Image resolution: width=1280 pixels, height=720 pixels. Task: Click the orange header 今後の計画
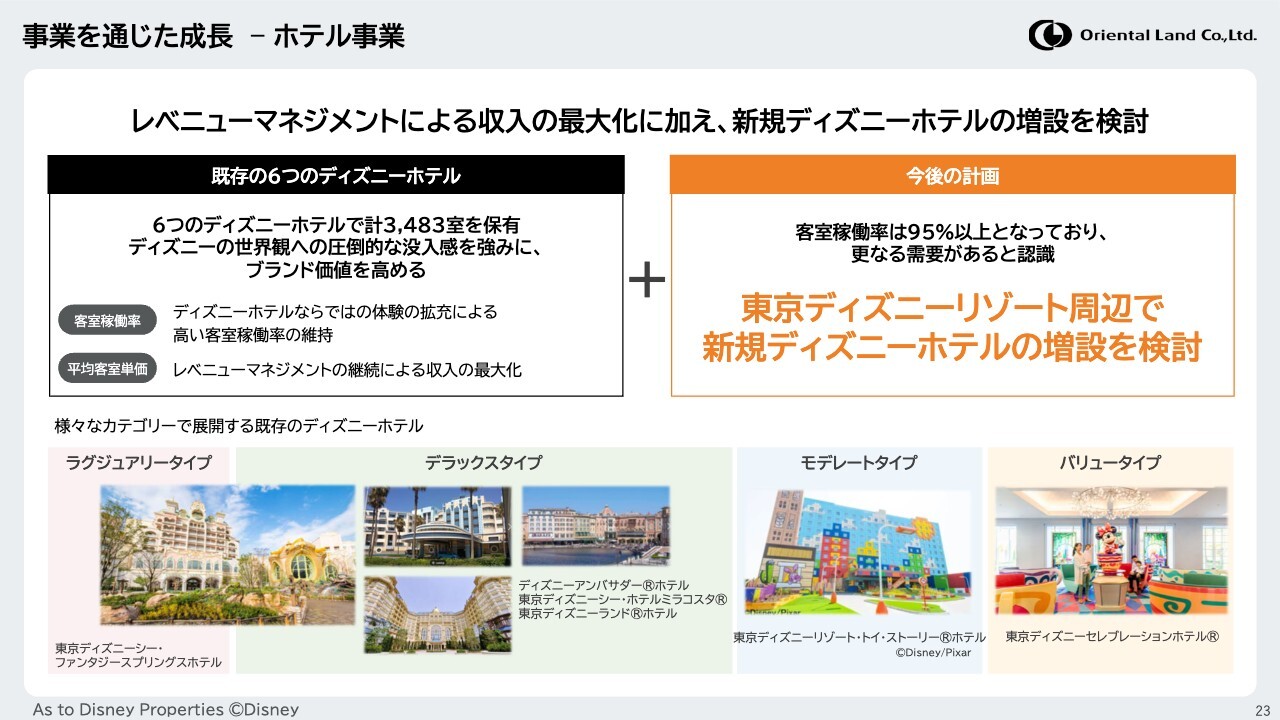[952, 175]
